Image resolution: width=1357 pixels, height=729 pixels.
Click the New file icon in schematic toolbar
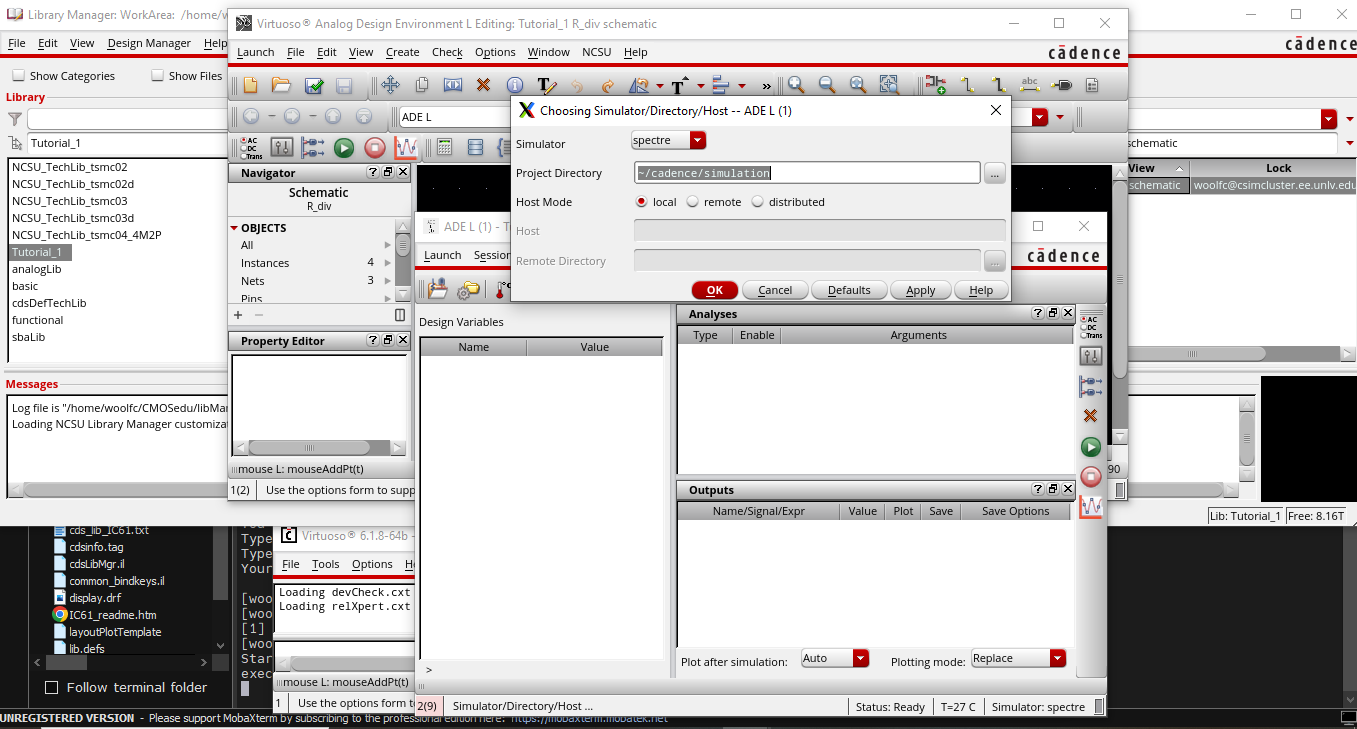250,86
